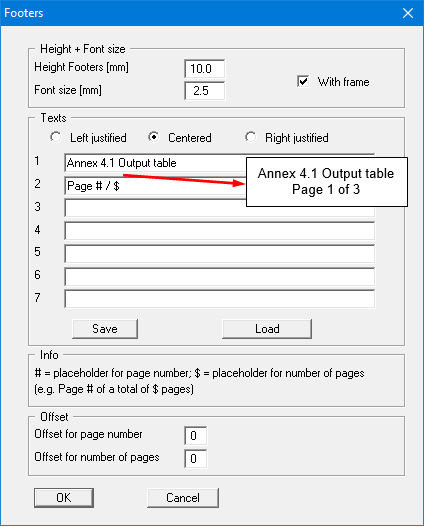Click into empty text line 3 field

click(x=220, y=208)
